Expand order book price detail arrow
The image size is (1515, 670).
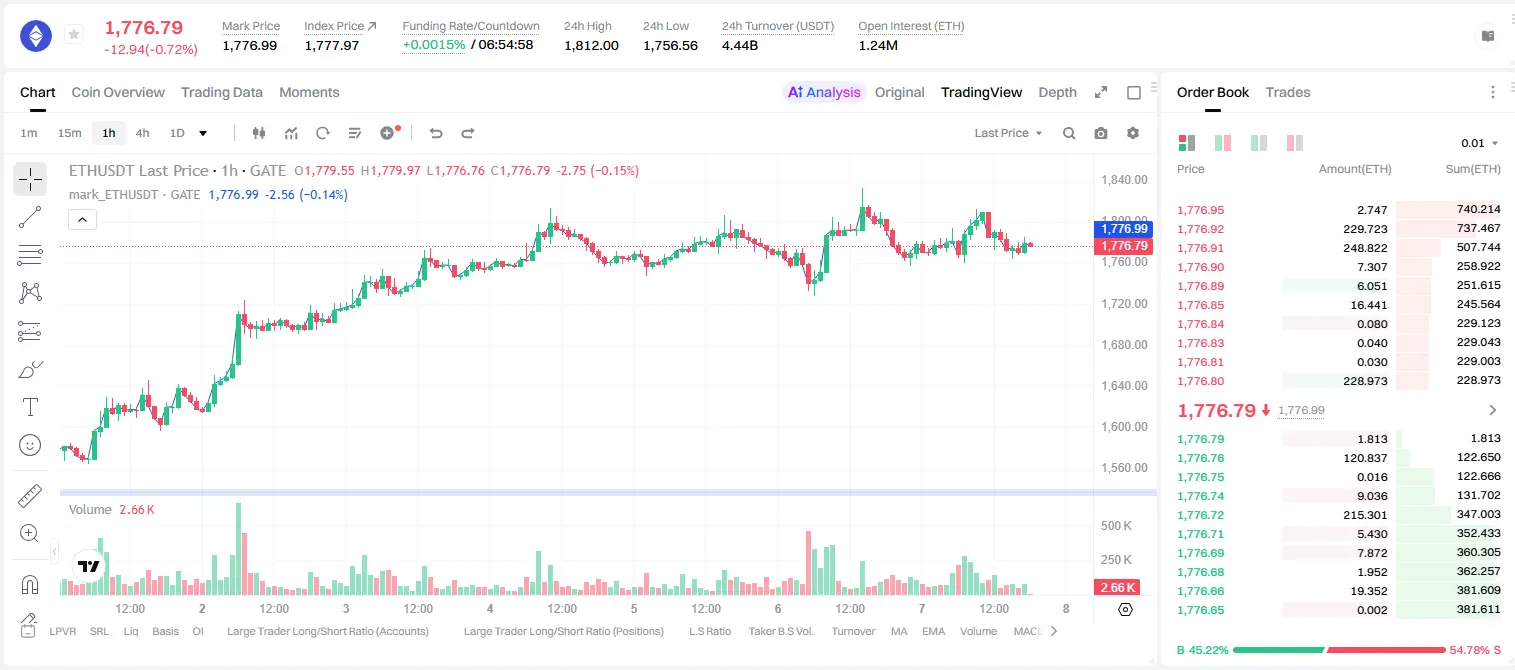(1493, 410)
